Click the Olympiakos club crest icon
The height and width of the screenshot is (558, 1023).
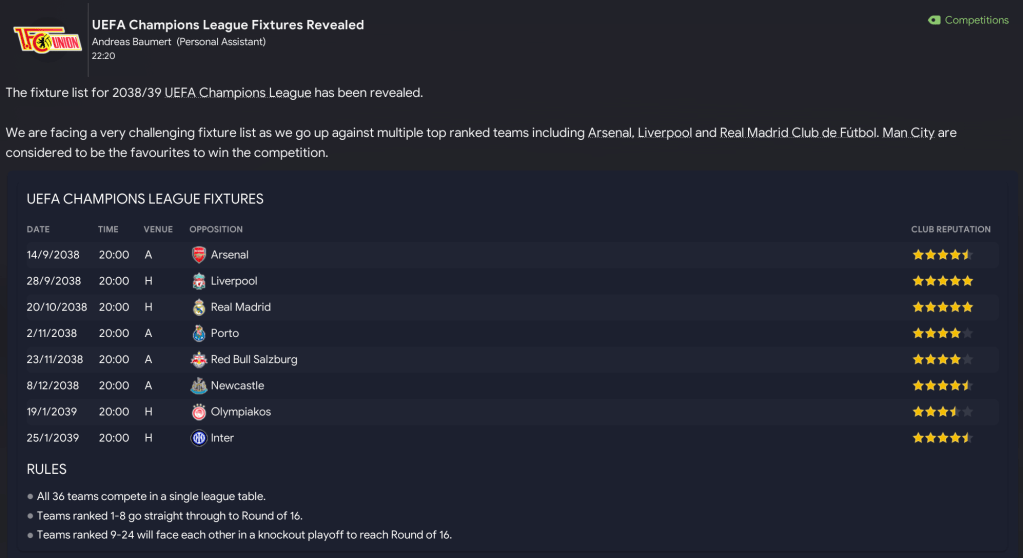pyautogui.click(x=198, y=411)
